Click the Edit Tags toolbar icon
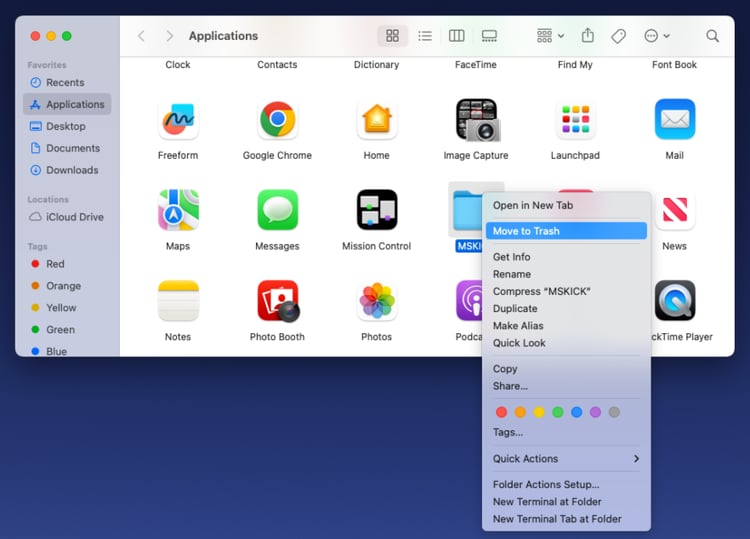The width and height of the screenshot is (750, 539). click(618, 36)
